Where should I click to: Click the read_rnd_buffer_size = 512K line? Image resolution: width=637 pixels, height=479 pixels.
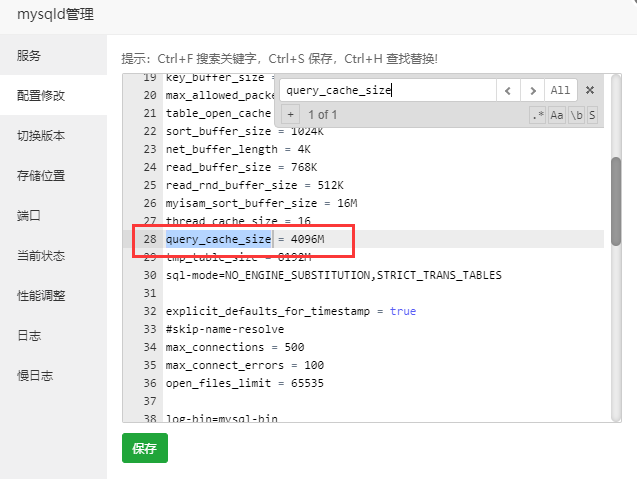[255, 185]
